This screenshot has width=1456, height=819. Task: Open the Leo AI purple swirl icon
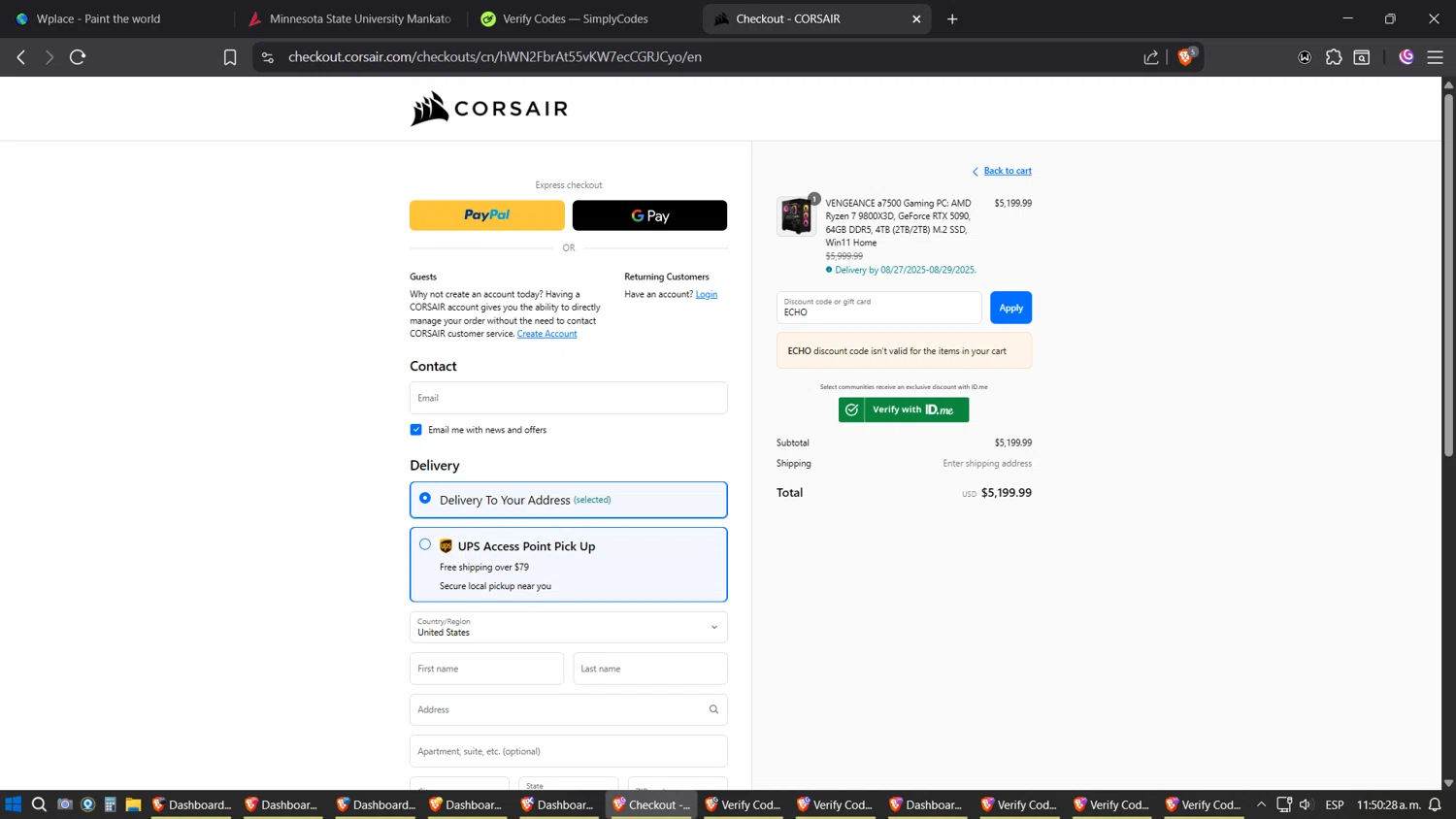(1406, 57)
